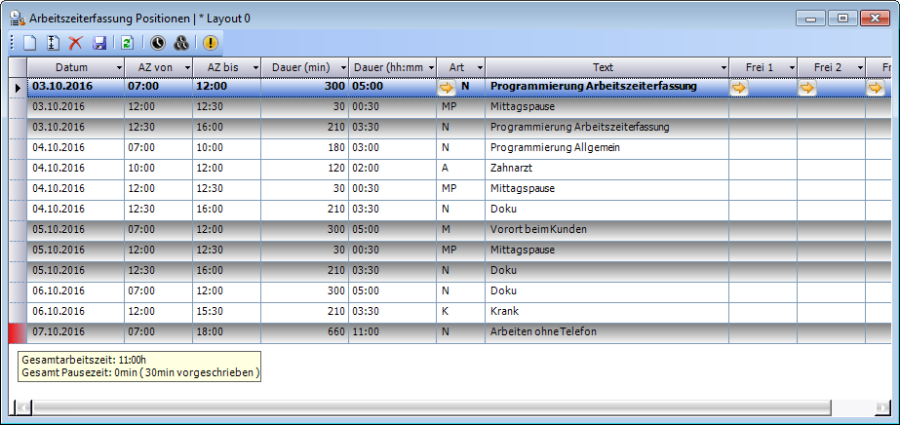Click the orange arrow in Art cell
Screen dimensions: 900x425
446,87
